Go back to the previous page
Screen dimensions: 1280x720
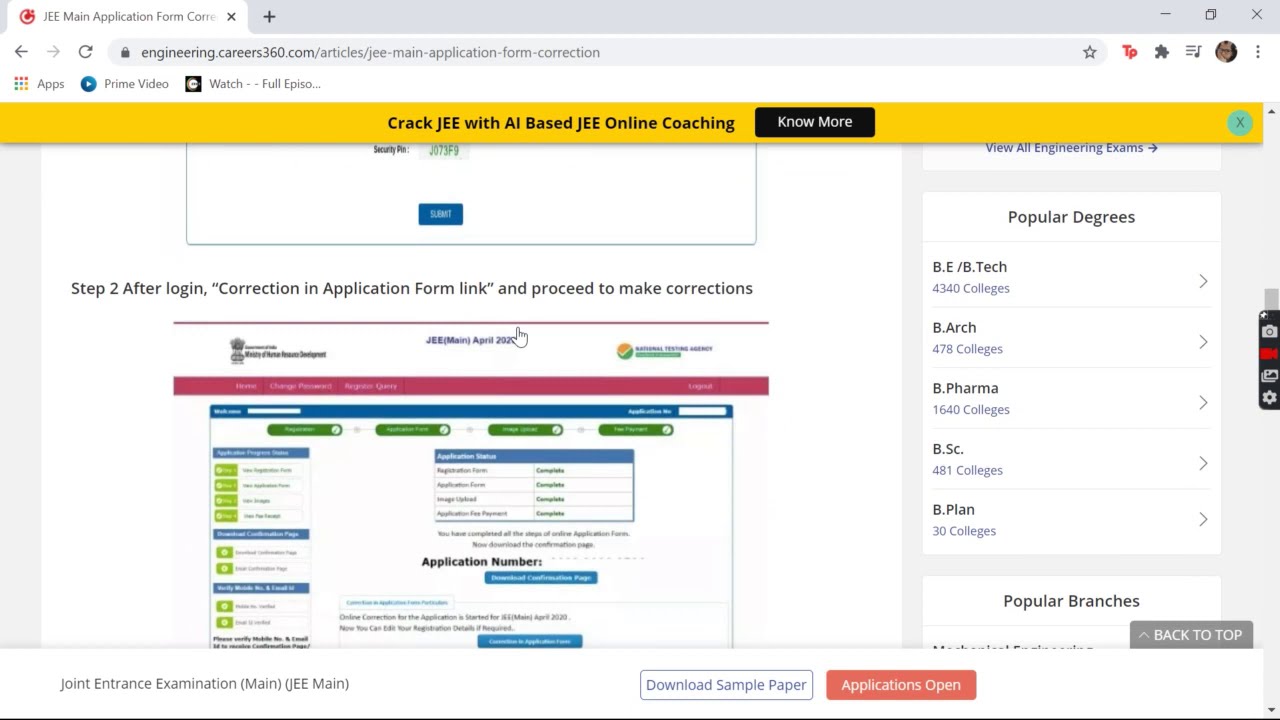pyautogui.click(x=21, y=52)
